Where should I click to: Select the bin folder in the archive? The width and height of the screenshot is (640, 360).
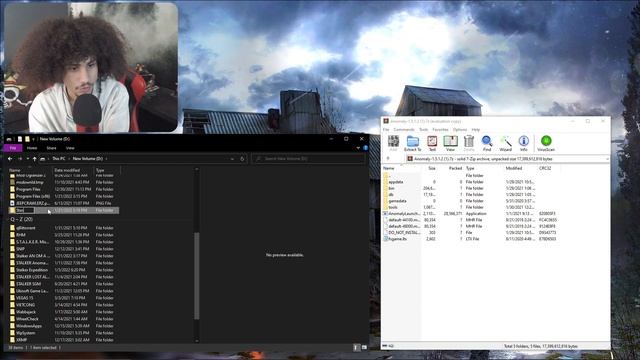tap(391, 188)
